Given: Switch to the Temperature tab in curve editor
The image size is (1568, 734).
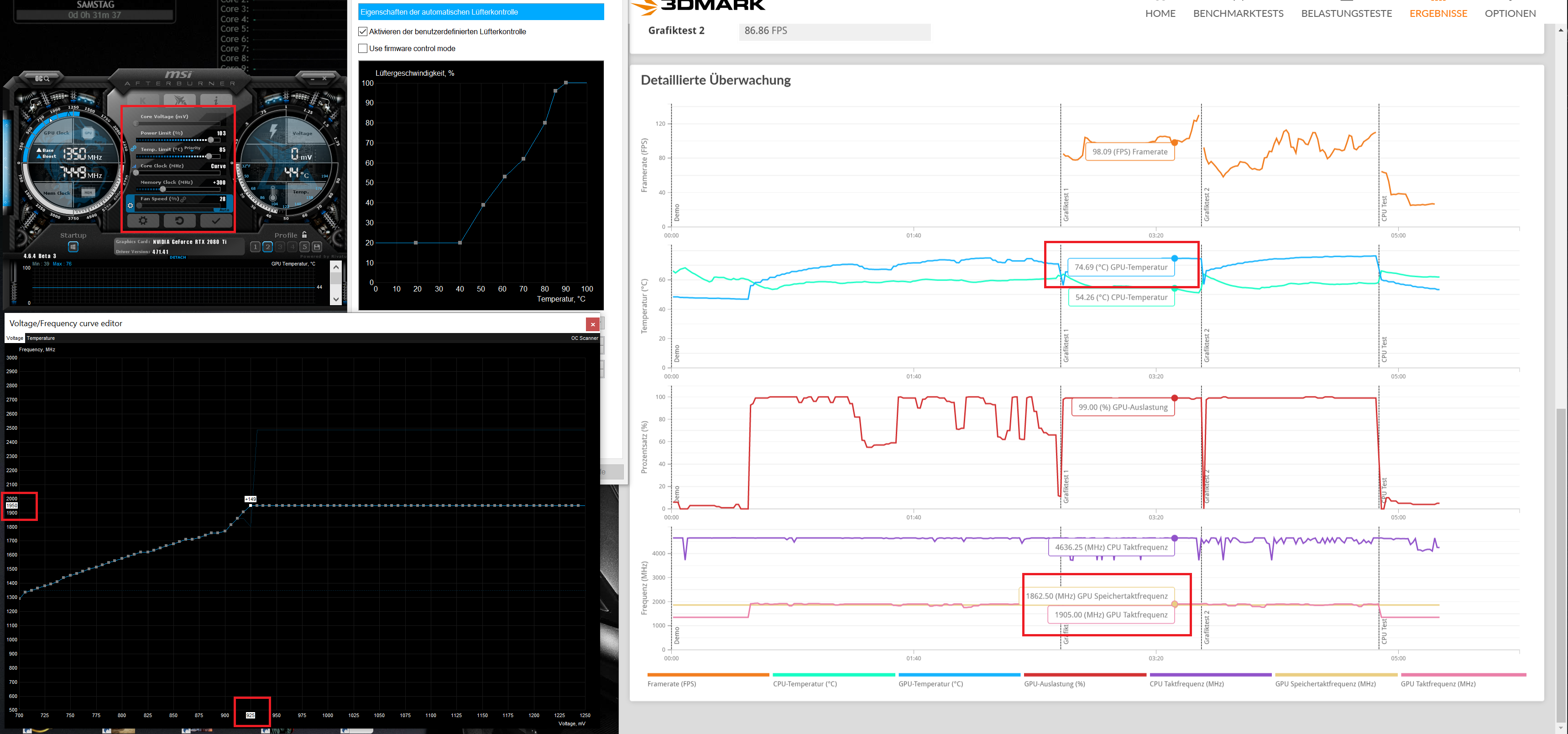Looking at the screenshot, I should coord(41,338).
